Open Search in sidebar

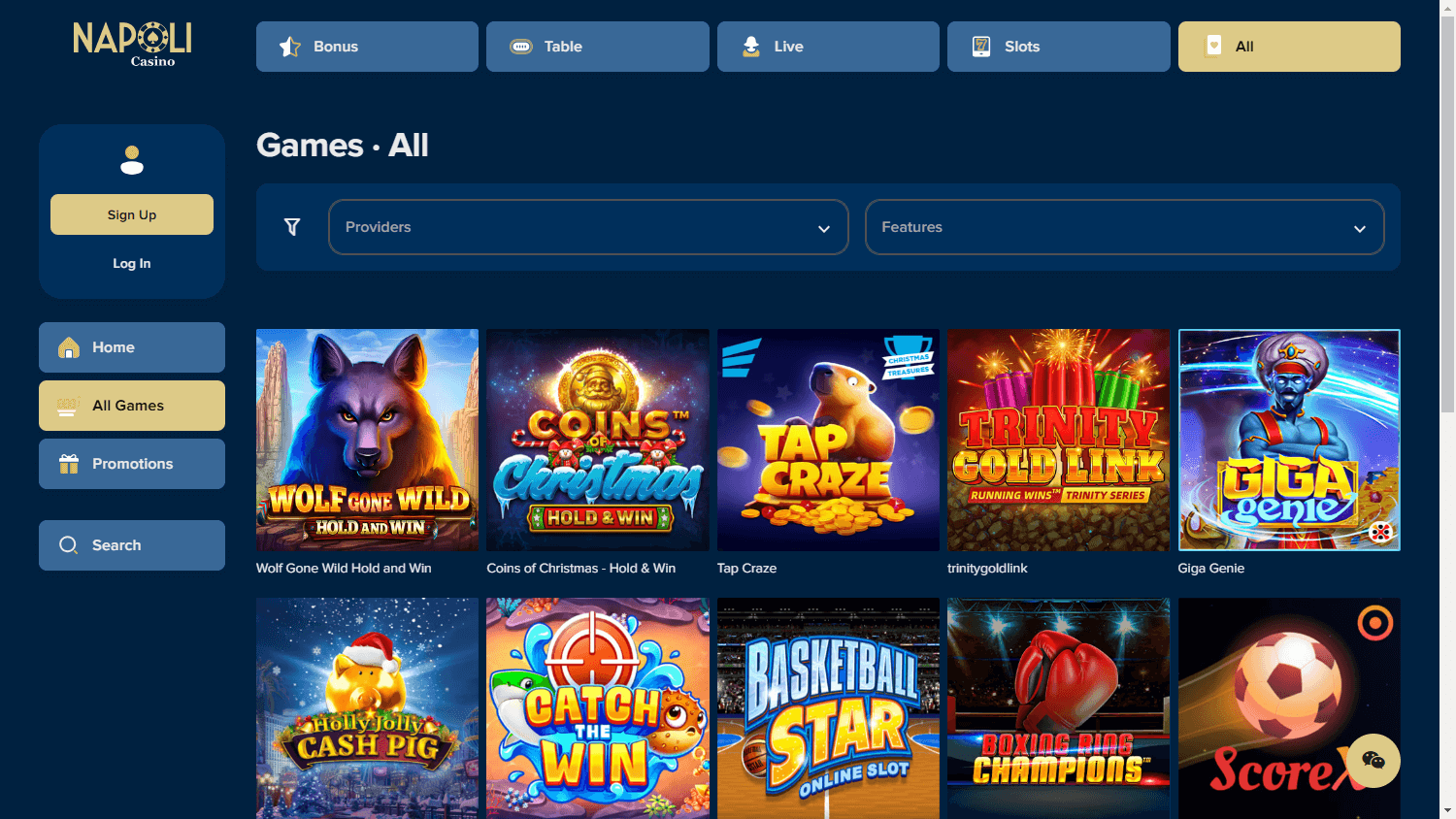click(132, 545)
